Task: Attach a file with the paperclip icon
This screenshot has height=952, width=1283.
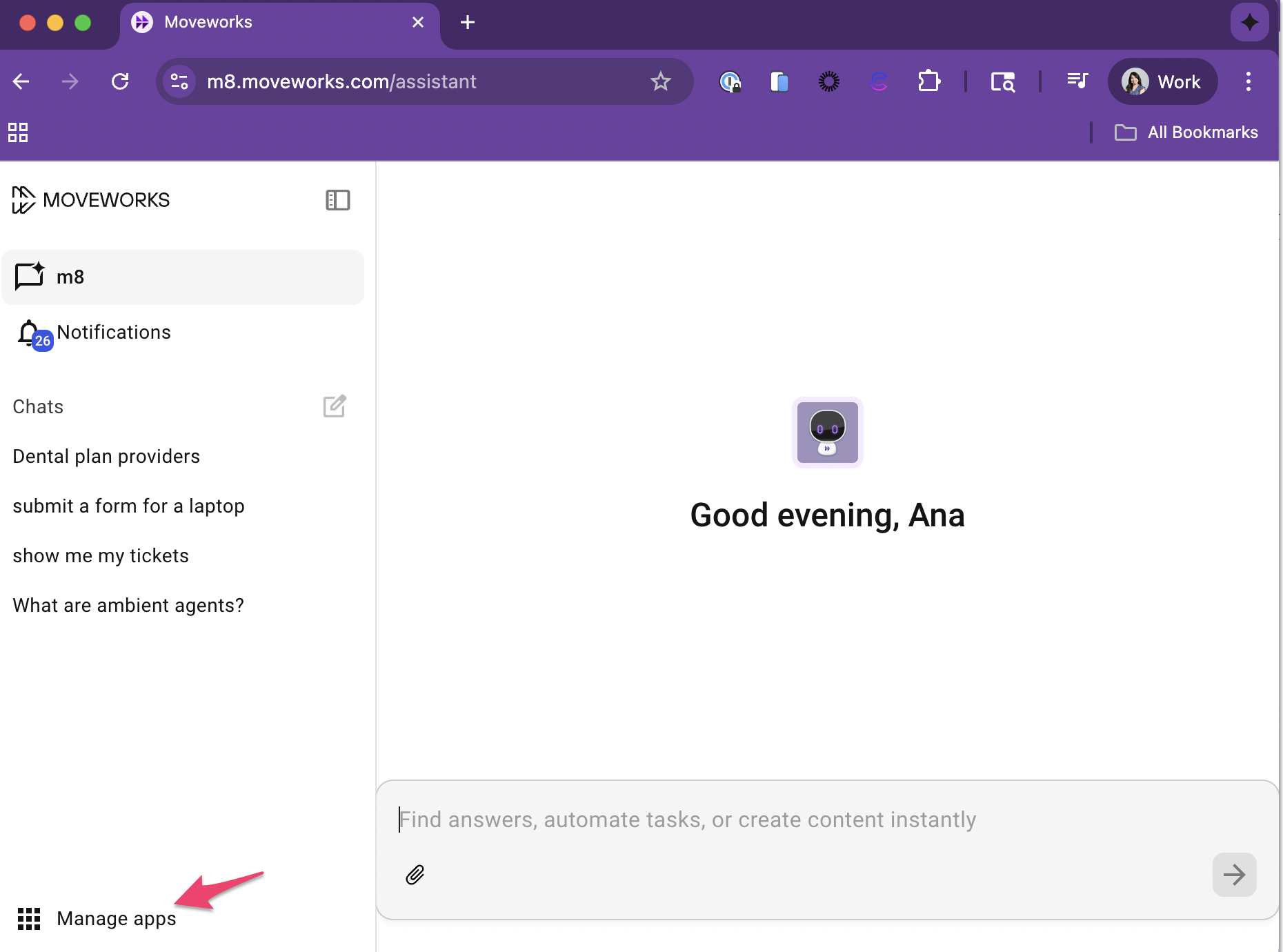Action: point(415,875)
